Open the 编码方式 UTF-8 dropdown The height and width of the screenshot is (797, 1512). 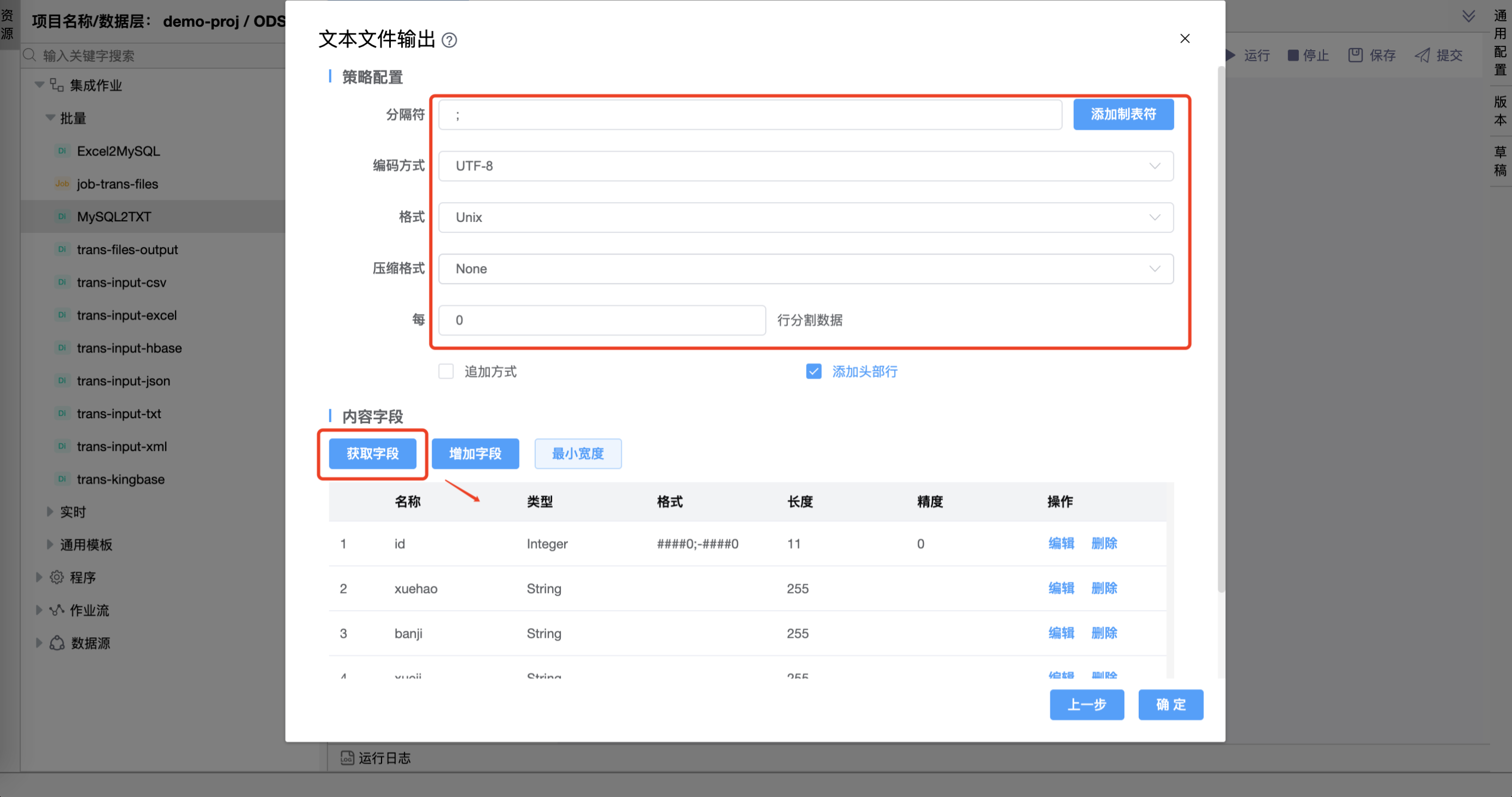click(x=805, y=166)
